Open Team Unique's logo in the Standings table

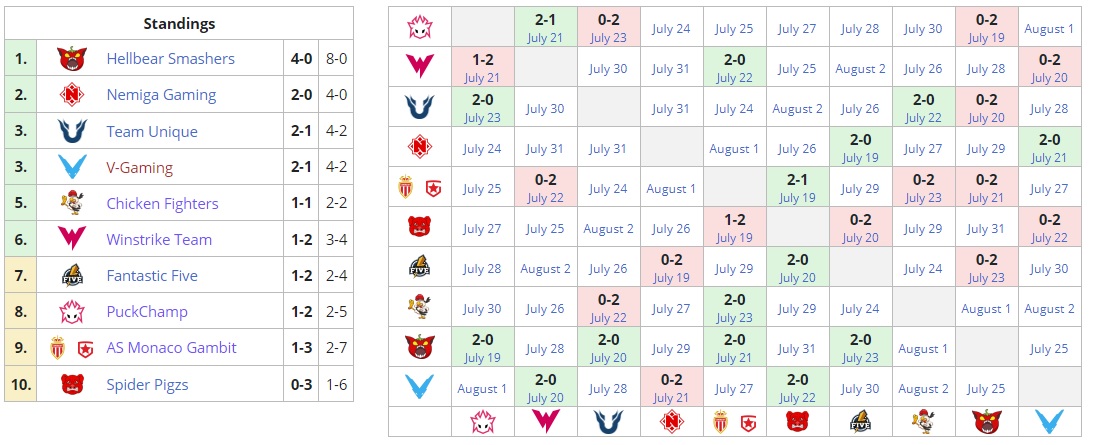(x=69, y=131)
